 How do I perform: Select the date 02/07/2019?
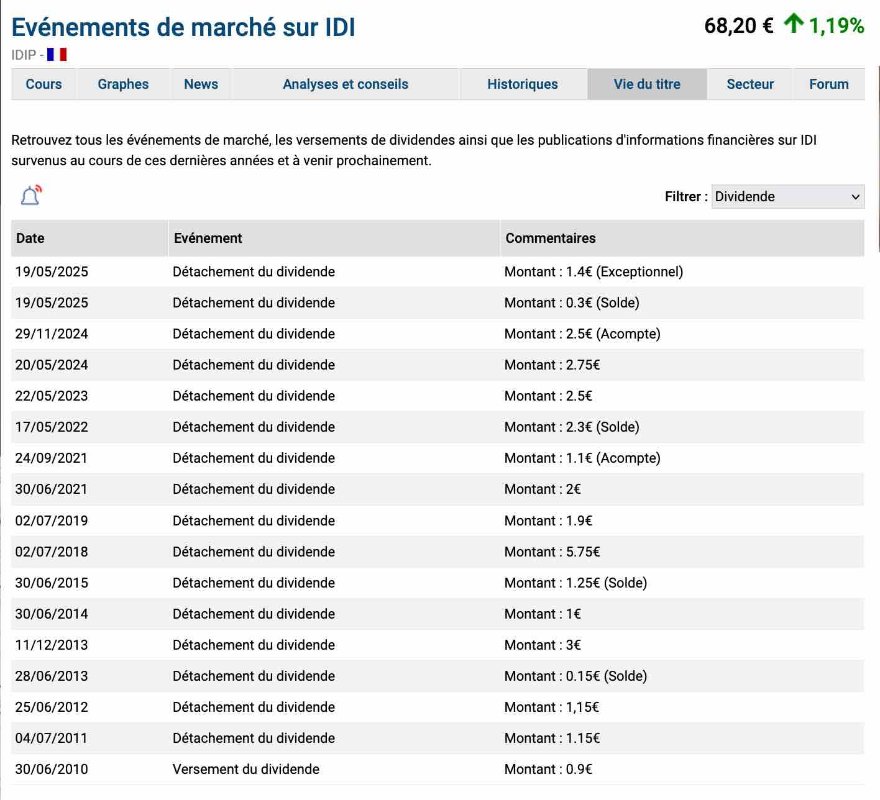[x=52, y=520]
